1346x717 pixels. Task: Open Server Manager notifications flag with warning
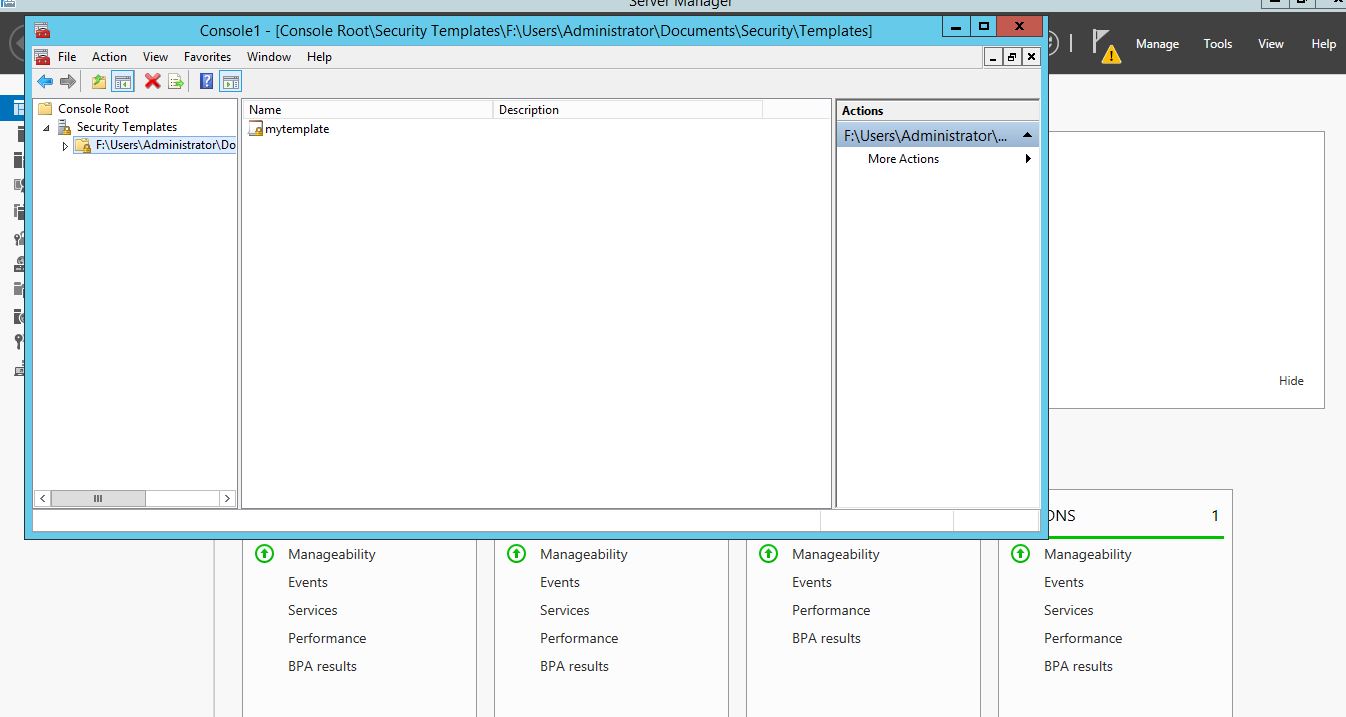pos(1105,46)
